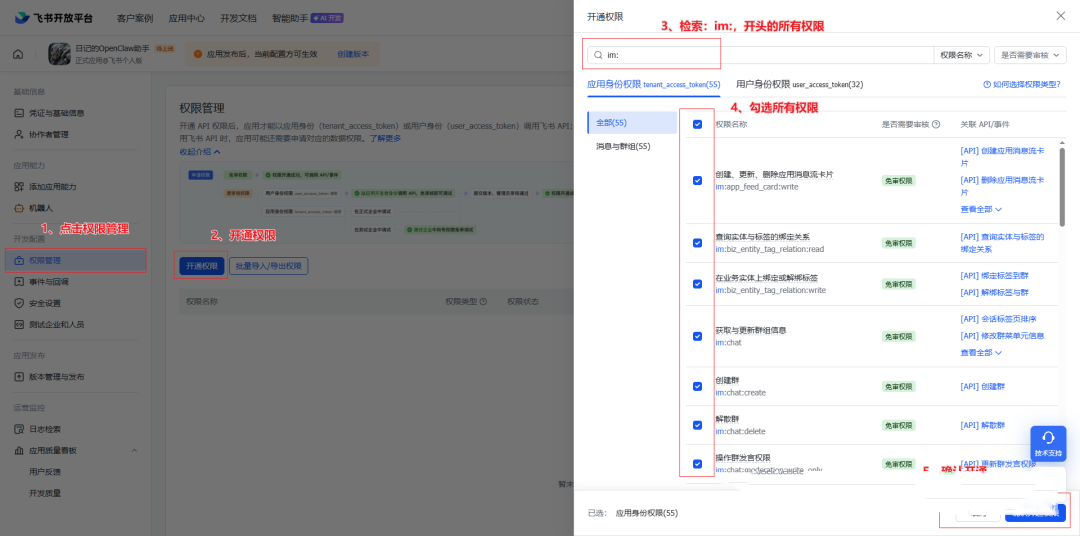Open the [API] 修改群菜单元信息 link
This screenshot has height=536, width=1080.
1002,336
